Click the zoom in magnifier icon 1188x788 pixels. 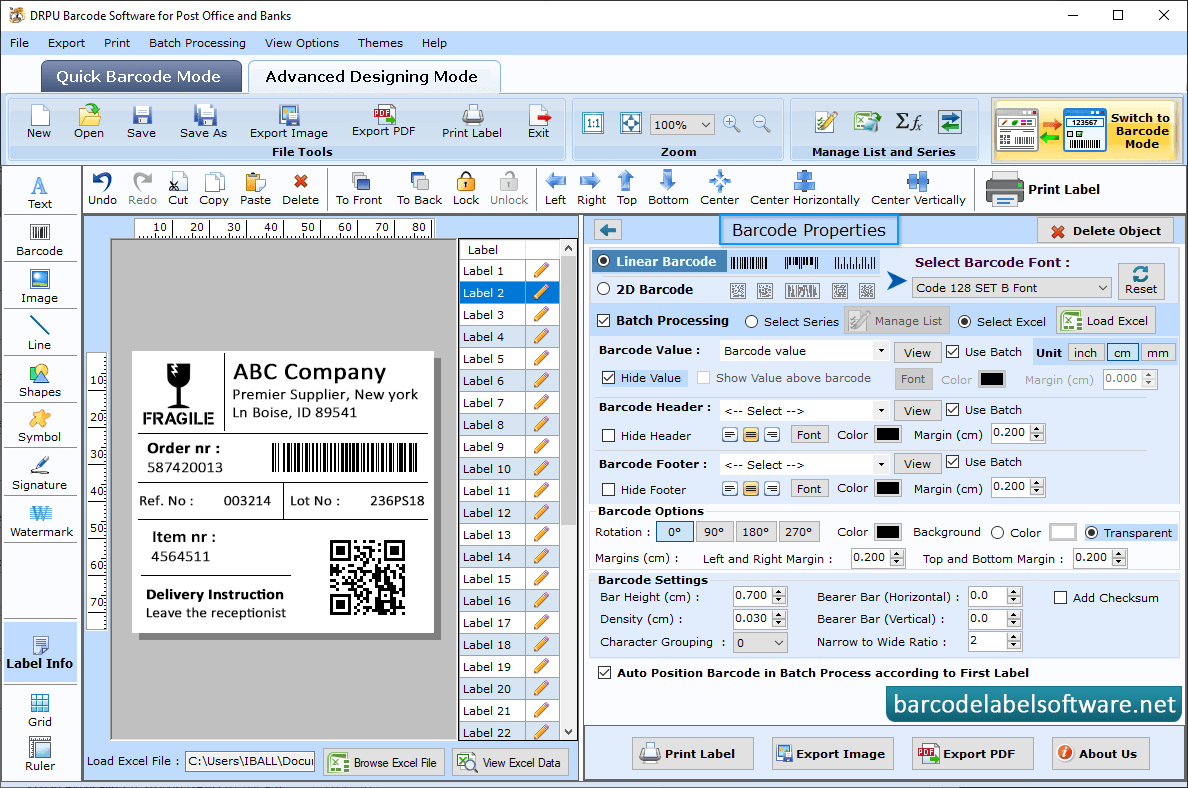(x=731, y=124)
